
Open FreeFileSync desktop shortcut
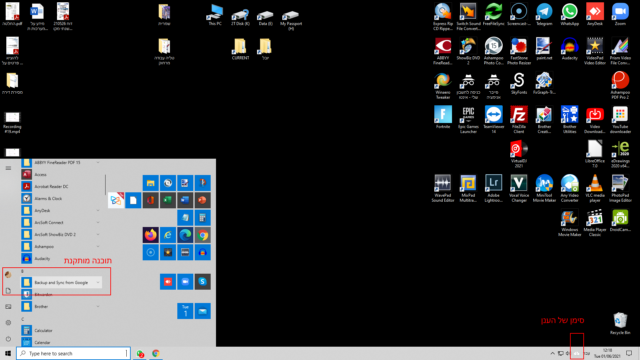tap(493, 14)
